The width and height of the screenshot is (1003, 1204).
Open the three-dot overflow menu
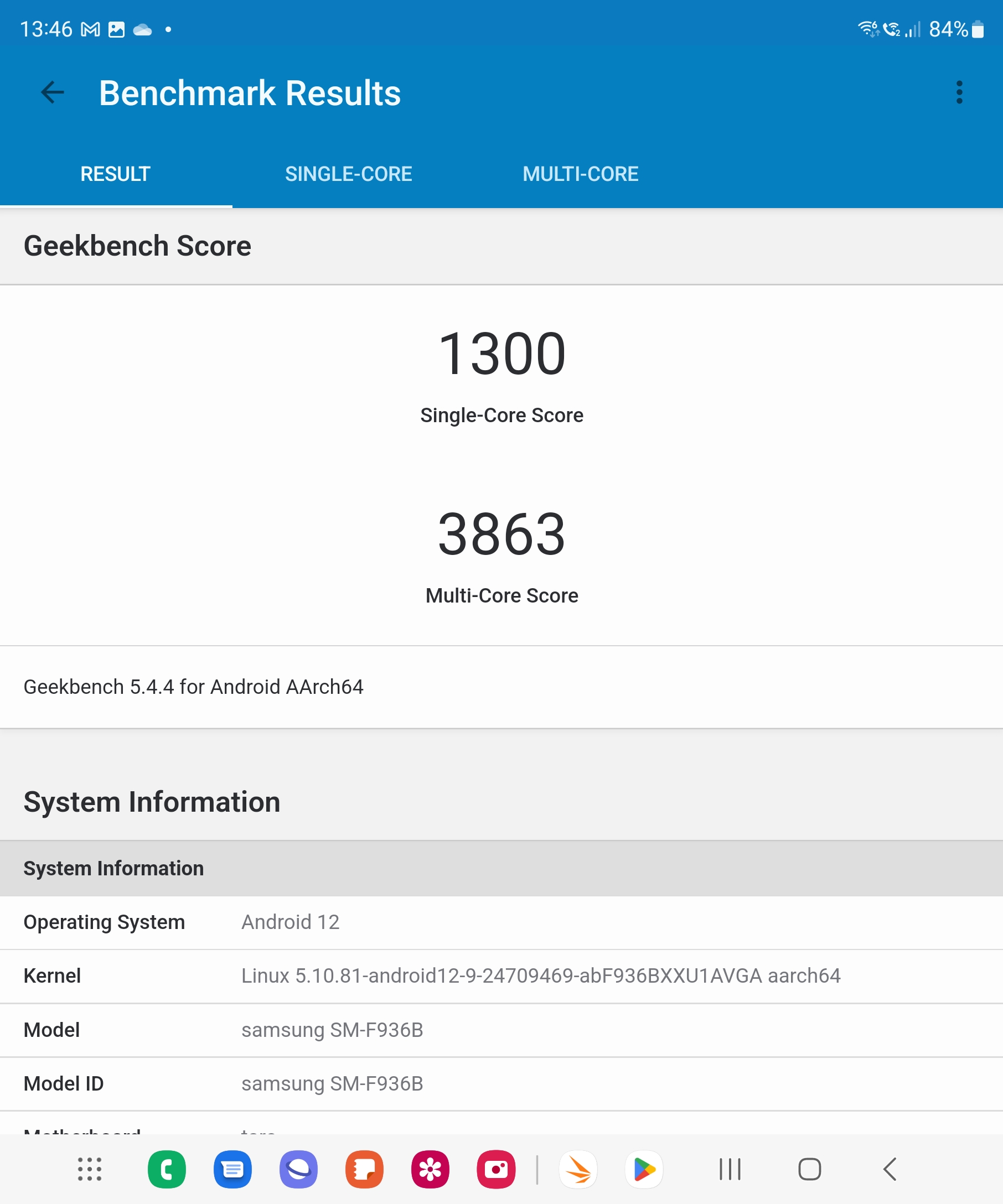(959, 92)
